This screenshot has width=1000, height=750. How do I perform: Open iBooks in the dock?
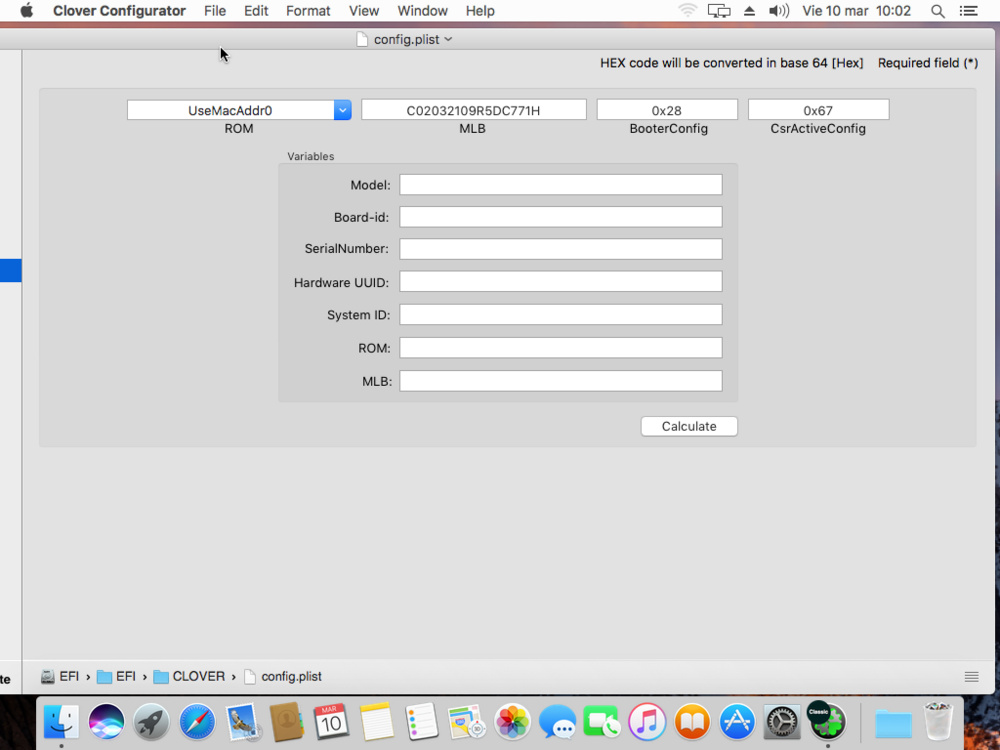692,721
